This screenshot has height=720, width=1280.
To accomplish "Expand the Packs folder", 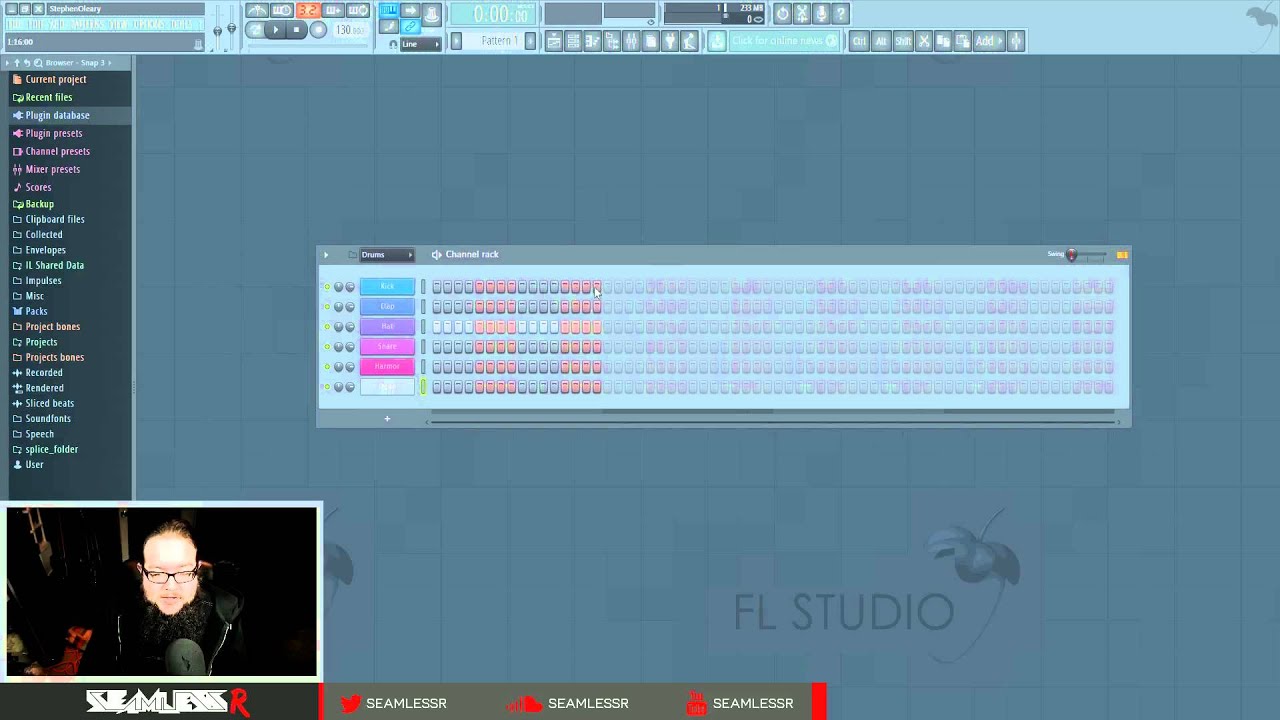I will click(36, 311).
